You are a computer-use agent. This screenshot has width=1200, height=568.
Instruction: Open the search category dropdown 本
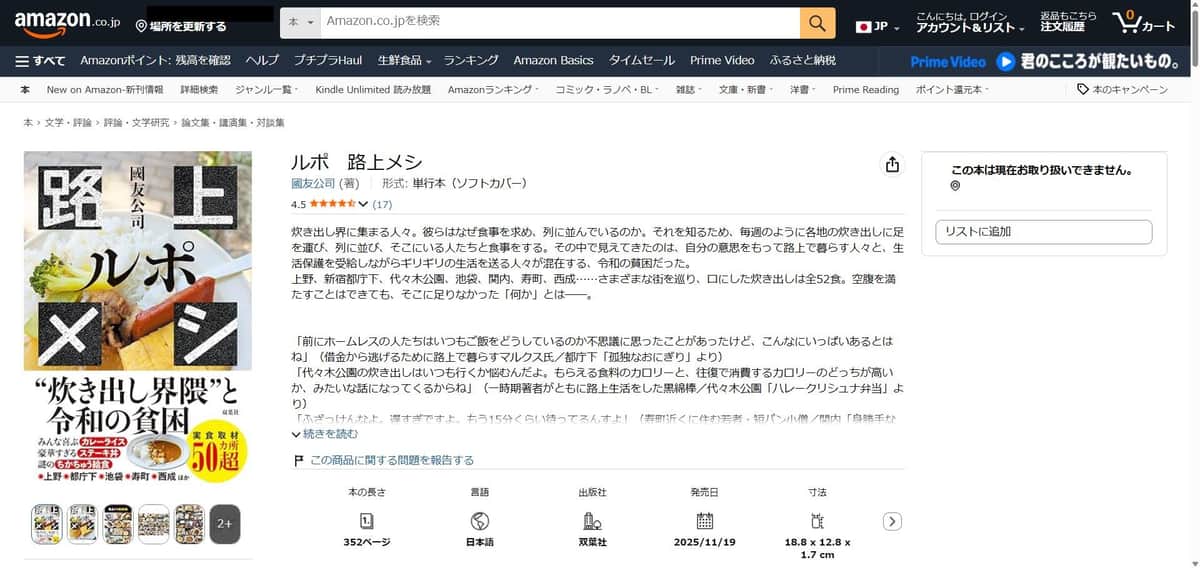pyautogui.click(x=300, y=23)
